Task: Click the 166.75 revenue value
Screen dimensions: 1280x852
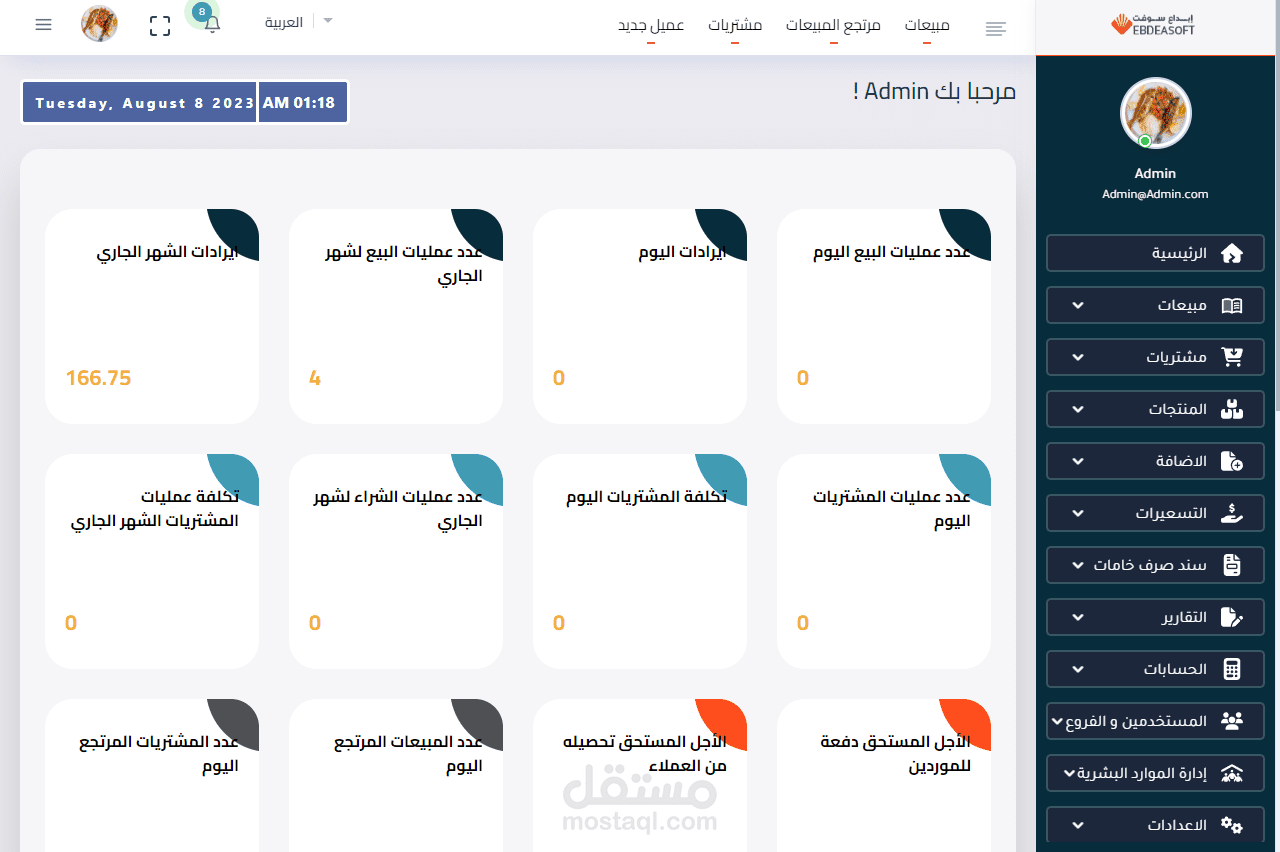Action: [x=98, y=378]
